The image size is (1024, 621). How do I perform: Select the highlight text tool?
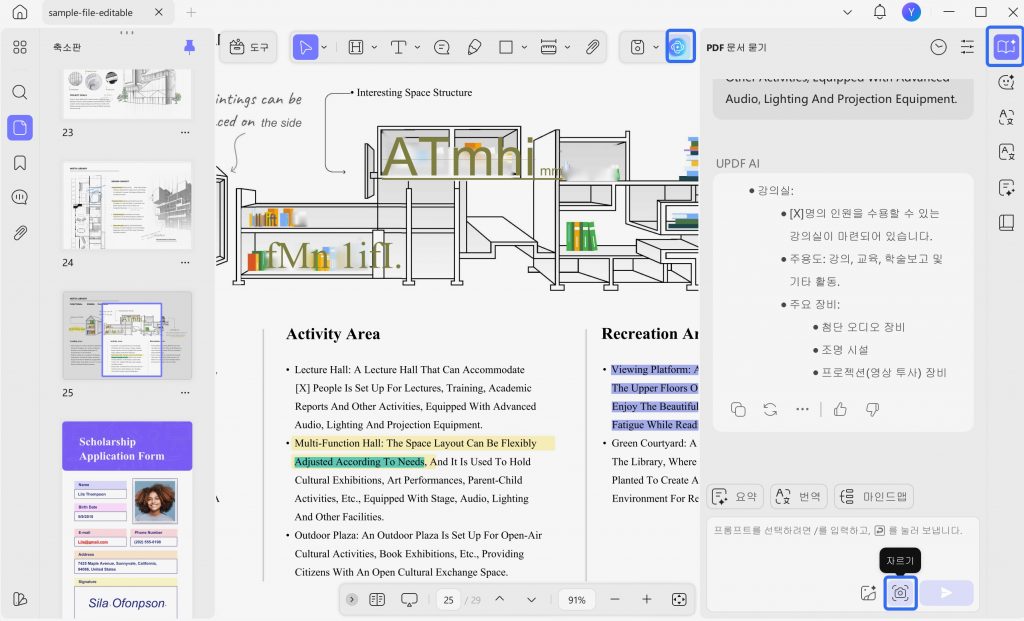click(356, 47)
